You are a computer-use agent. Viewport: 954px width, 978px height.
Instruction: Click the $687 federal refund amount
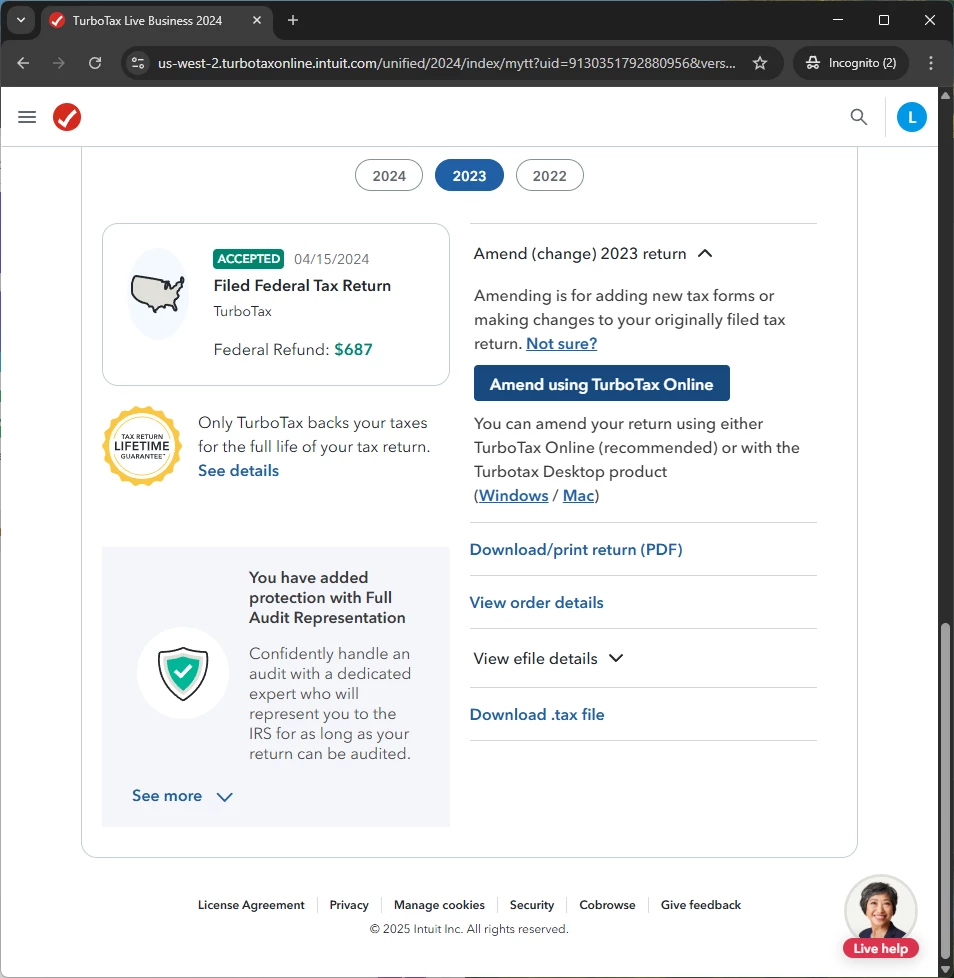pos(354,349)
